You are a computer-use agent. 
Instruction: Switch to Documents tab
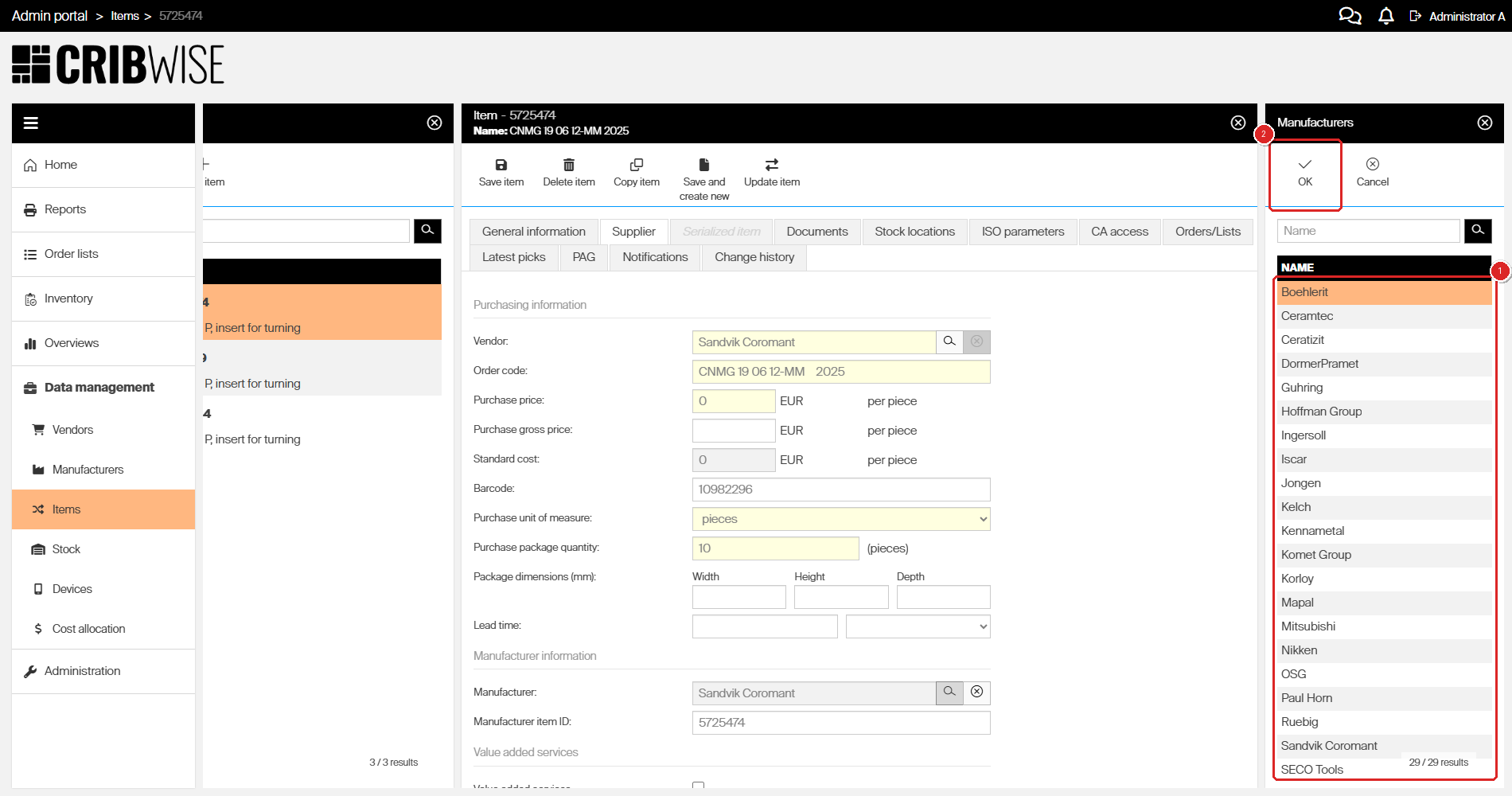pos(817,232)
